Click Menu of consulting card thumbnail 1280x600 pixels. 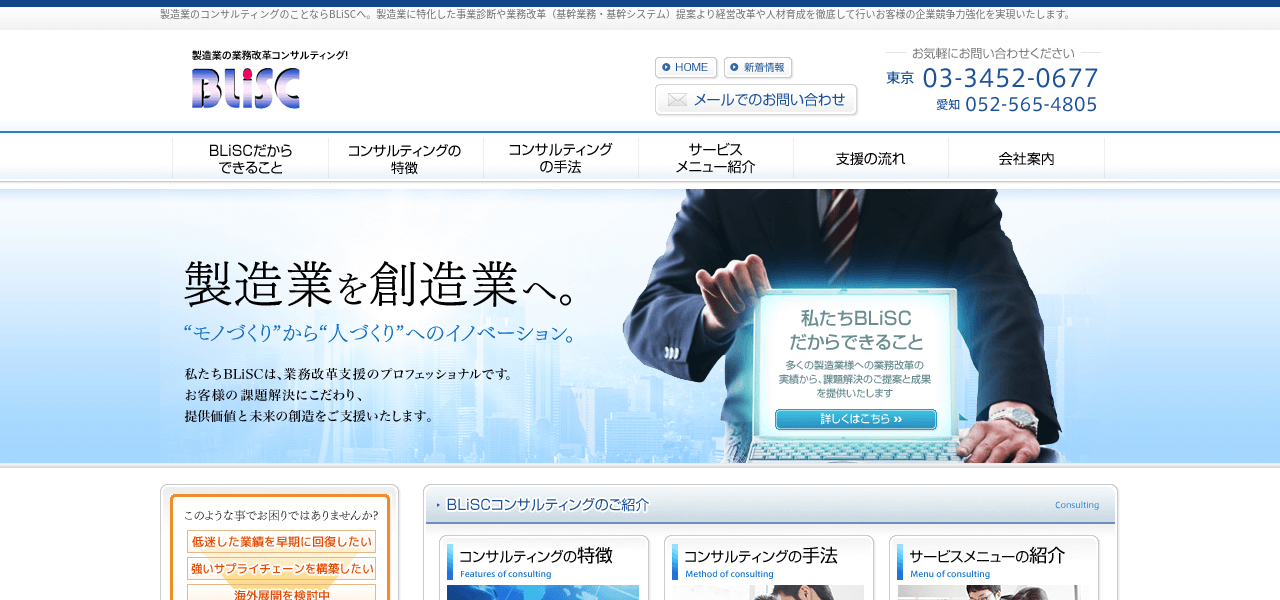(x=993, y=593)
